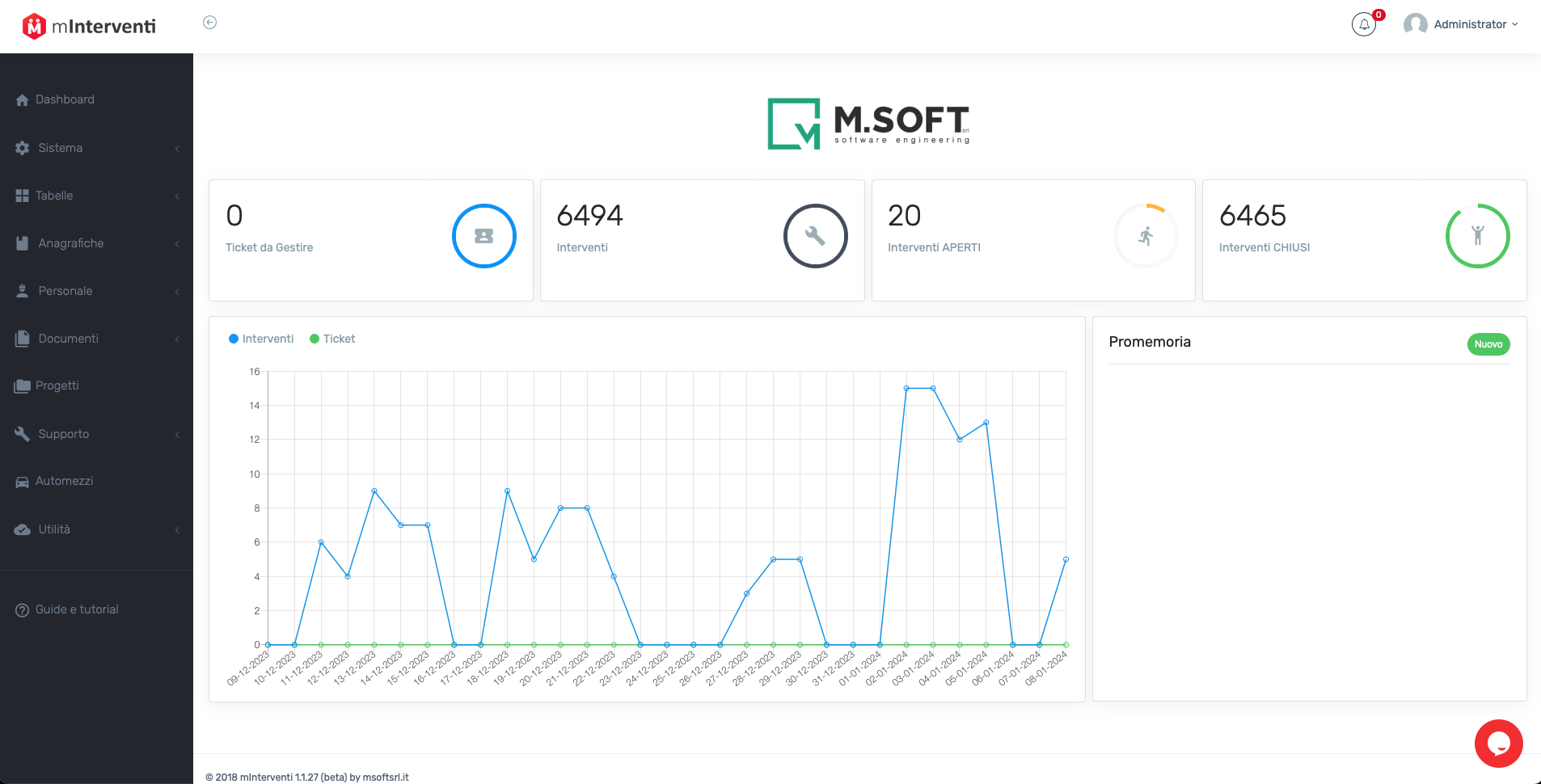Open the Utilità menu

[x=54, y=529]
